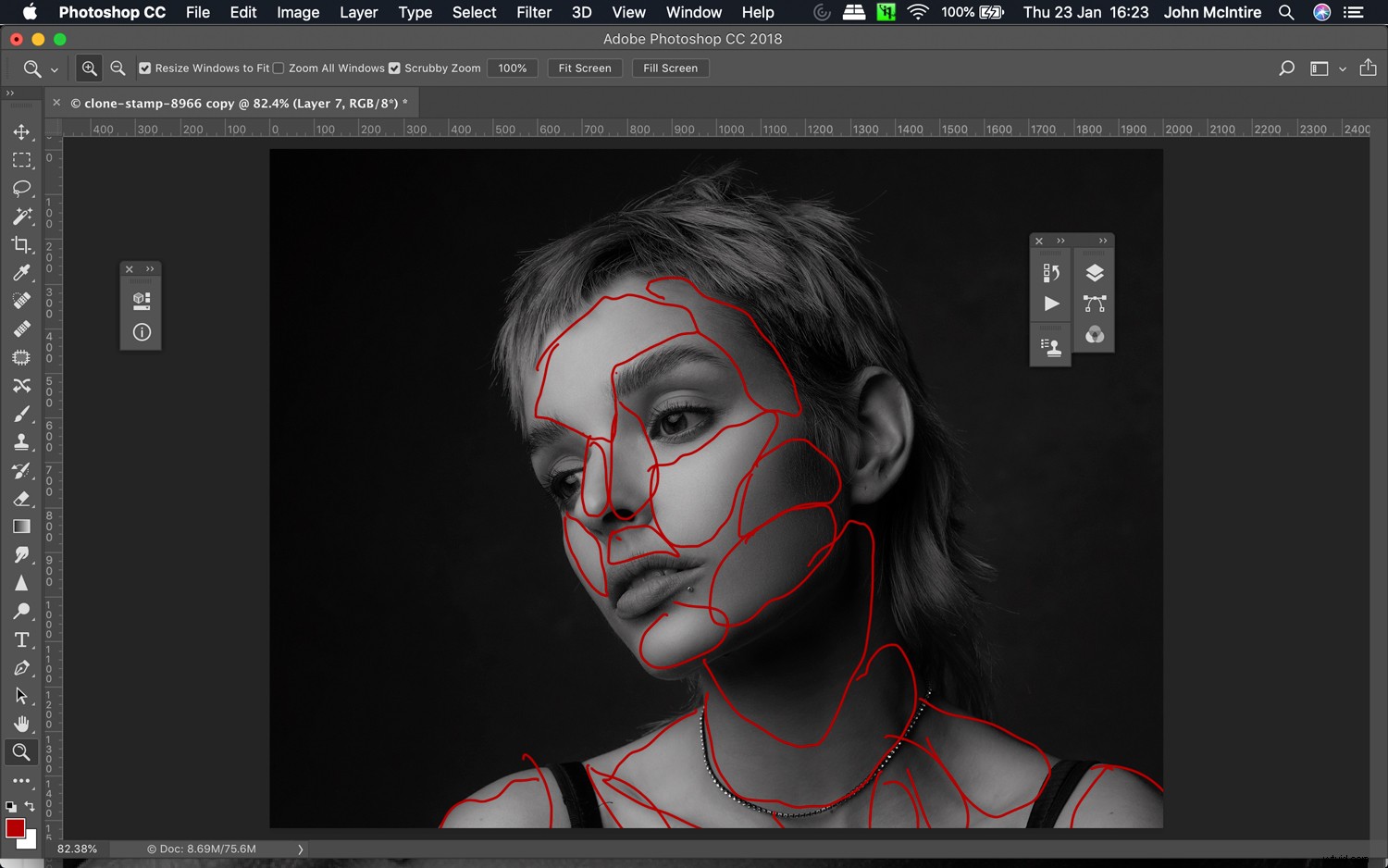Screen dimensions: 1388x868
Task: Expand the floating panel with double chevrons
Action: pyautogui.click(x=148, y=268)
